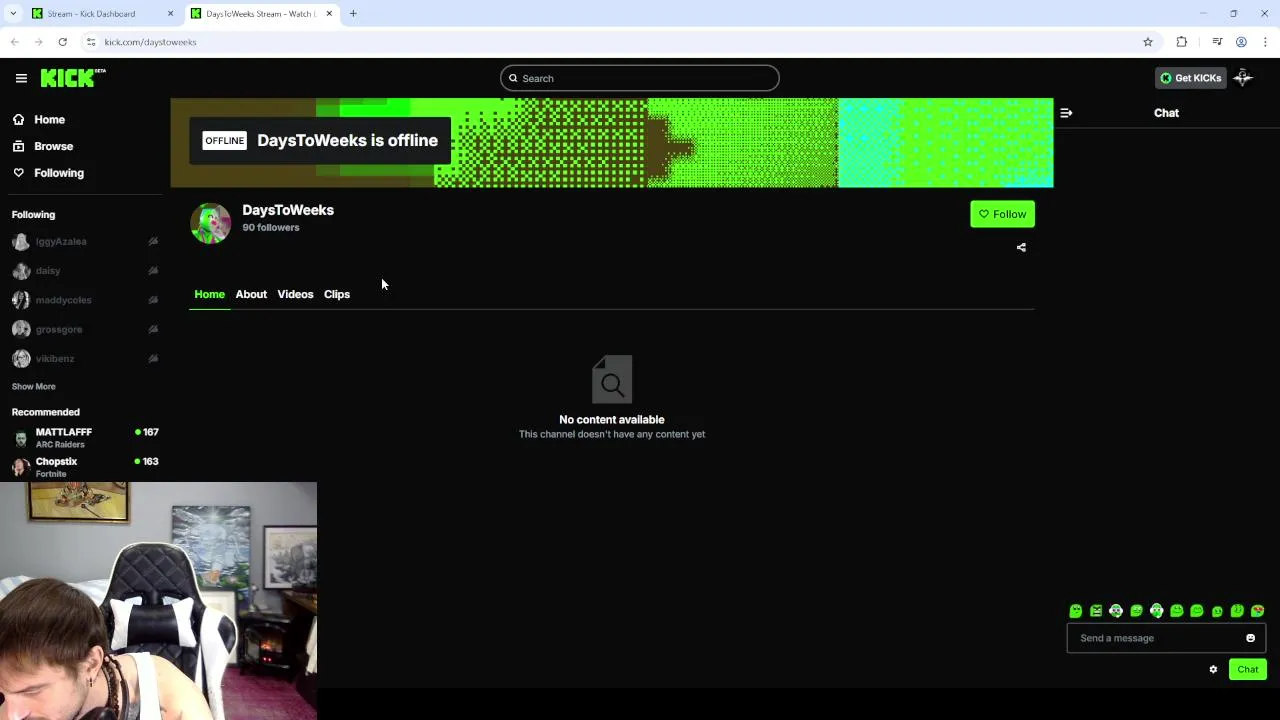The image size is (1280, 720).
Task: Click the MATTLAFFF avatar icon
Action: click(x=21, y=438)
